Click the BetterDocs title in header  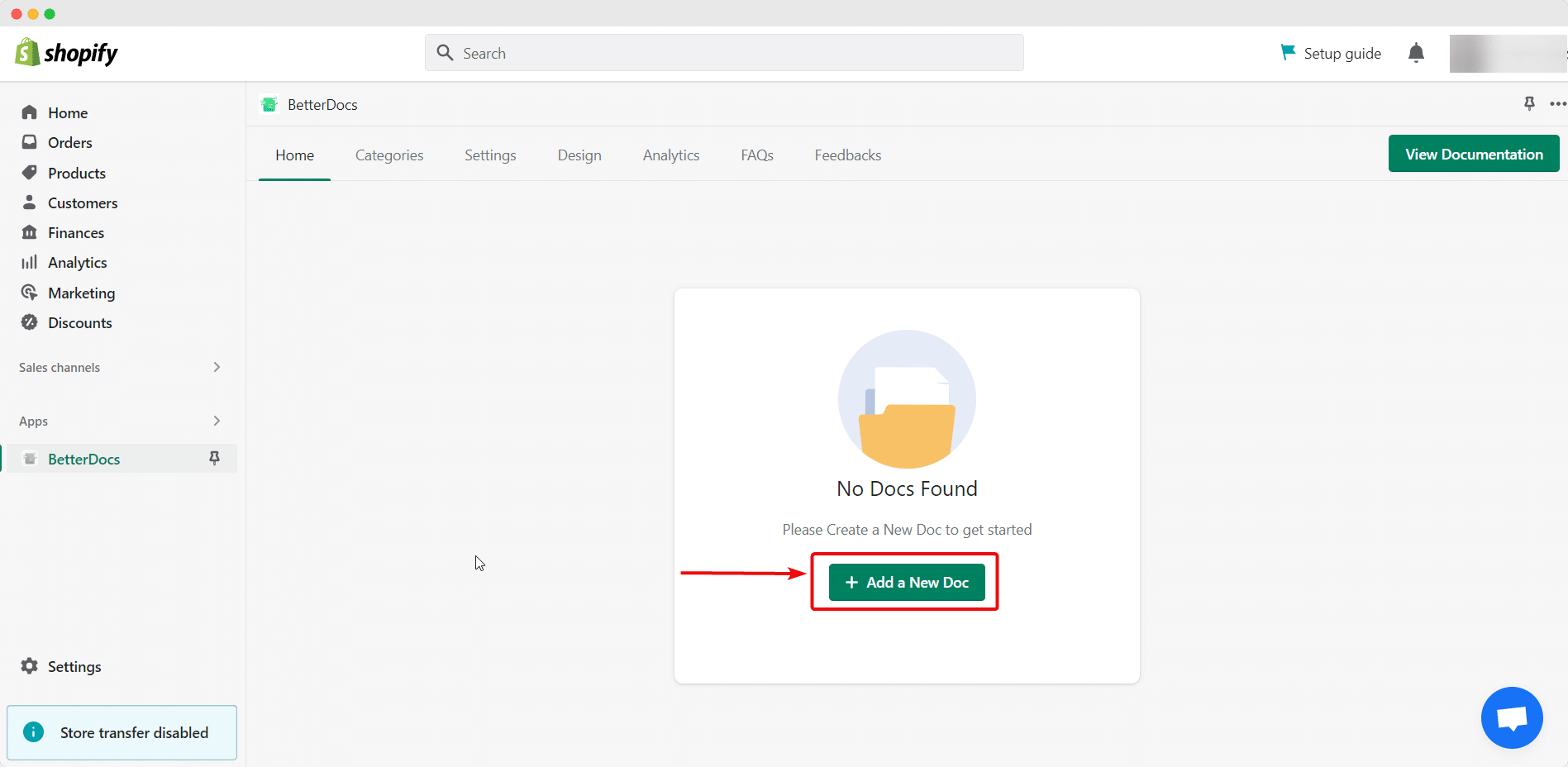tap(322, 105)
